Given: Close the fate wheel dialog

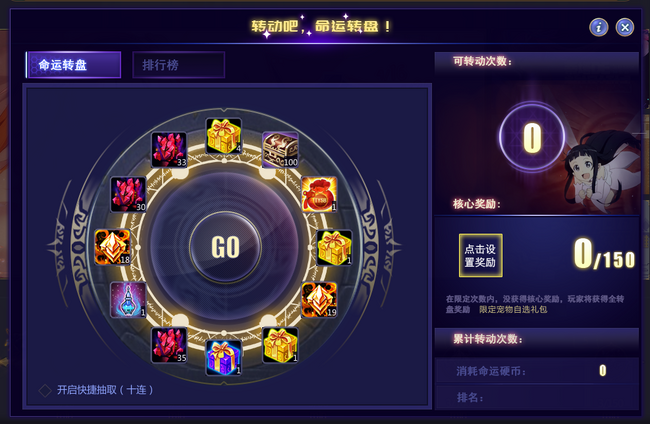Looking at the screenshot, I should point(625,28).
